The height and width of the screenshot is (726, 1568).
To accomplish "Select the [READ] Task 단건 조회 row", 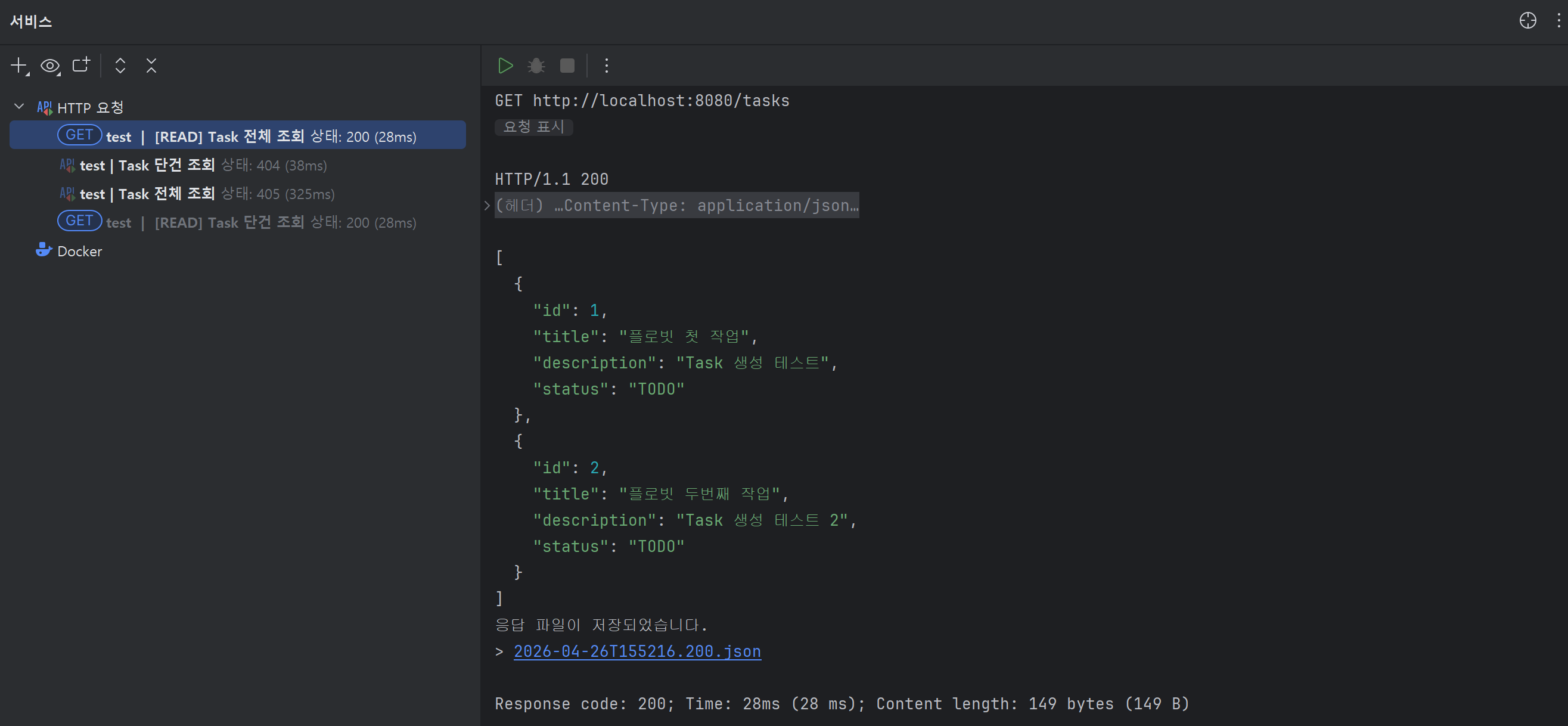I will 237,222.
